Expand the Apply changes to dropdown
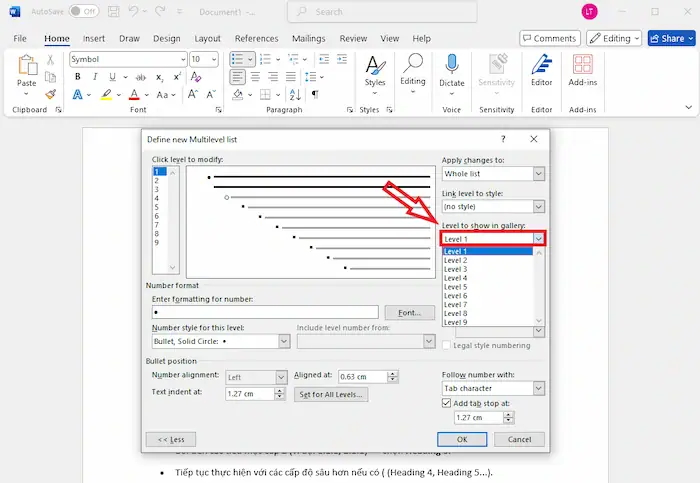The width and height of the screenshot is (700, 483). (539, 174)
